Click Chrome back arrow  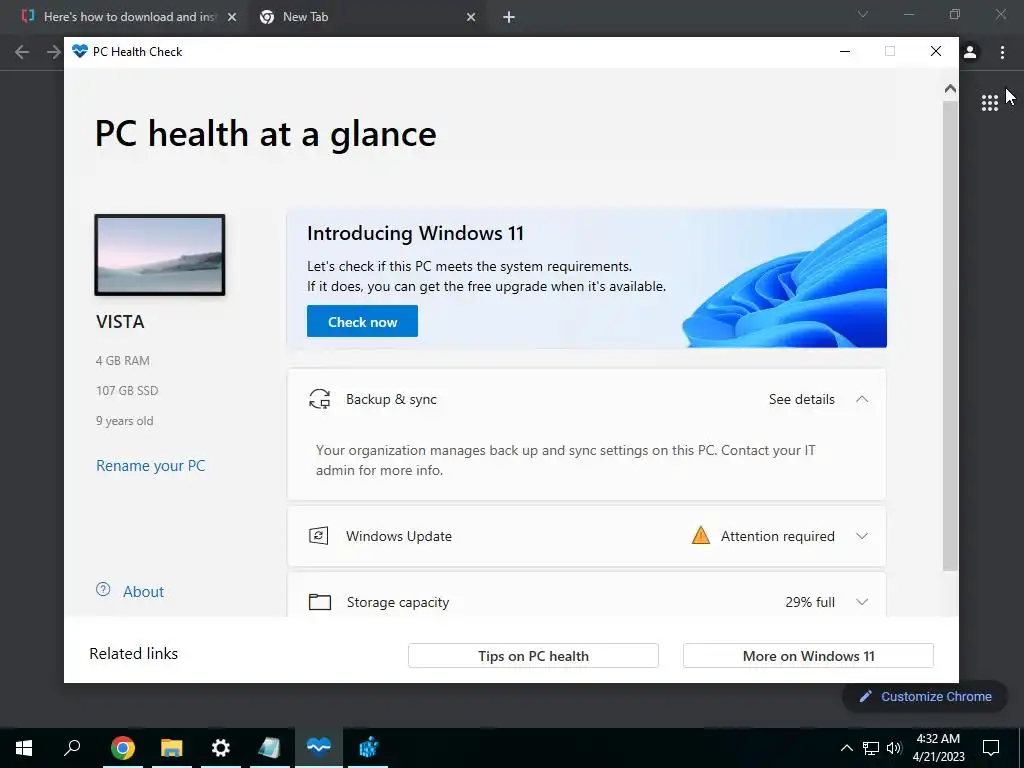click(x=22, y=52)
